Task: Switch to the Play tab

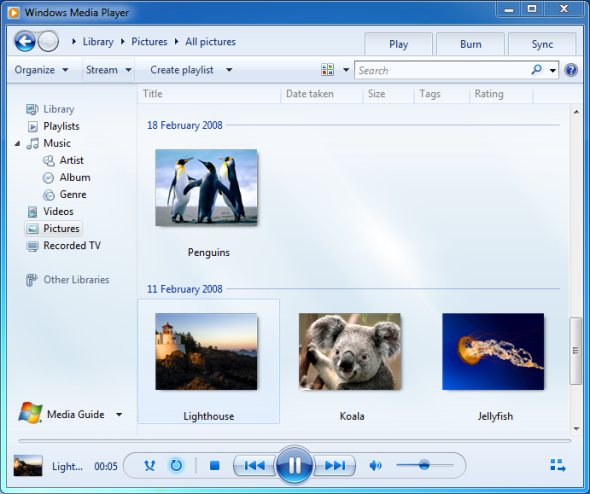Action: (x=398, y=44)
